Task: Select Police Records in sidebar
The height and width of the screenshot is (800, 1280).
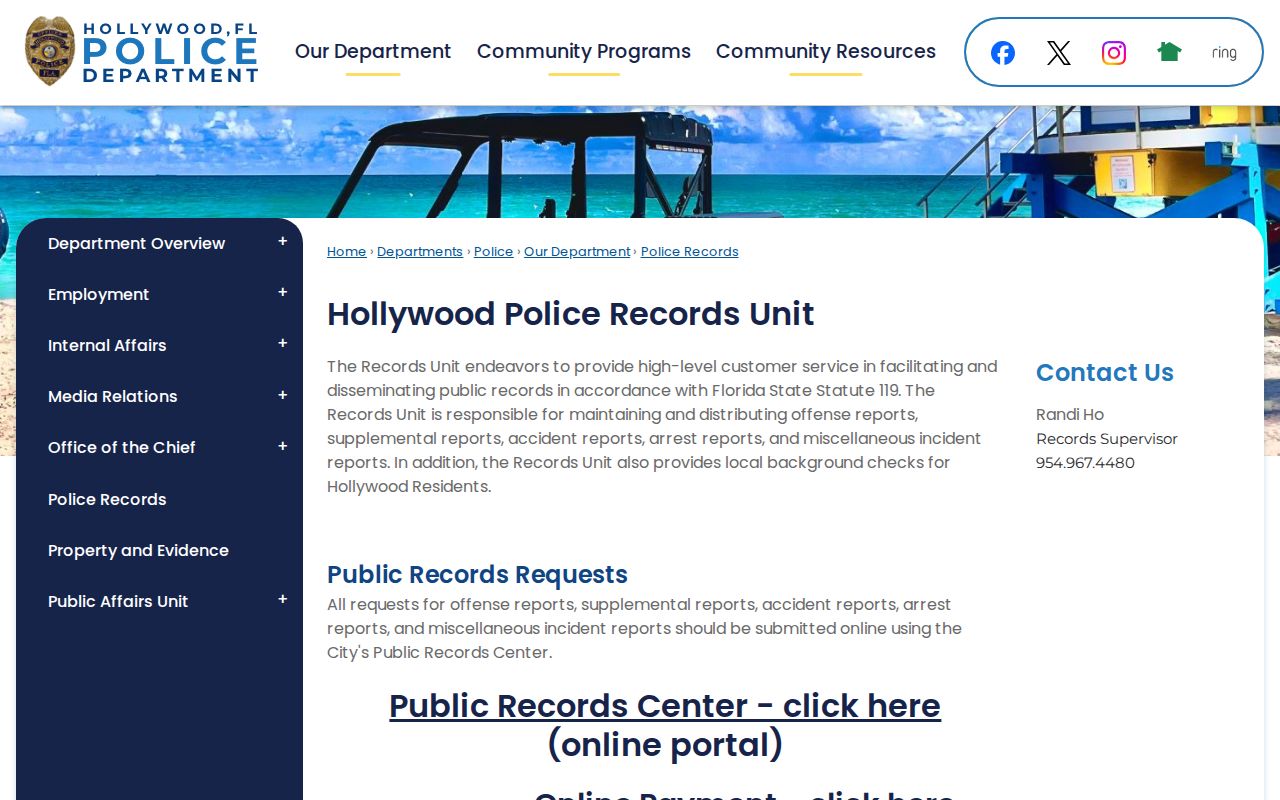Action: pyautogui.click(x=107, y=500)
